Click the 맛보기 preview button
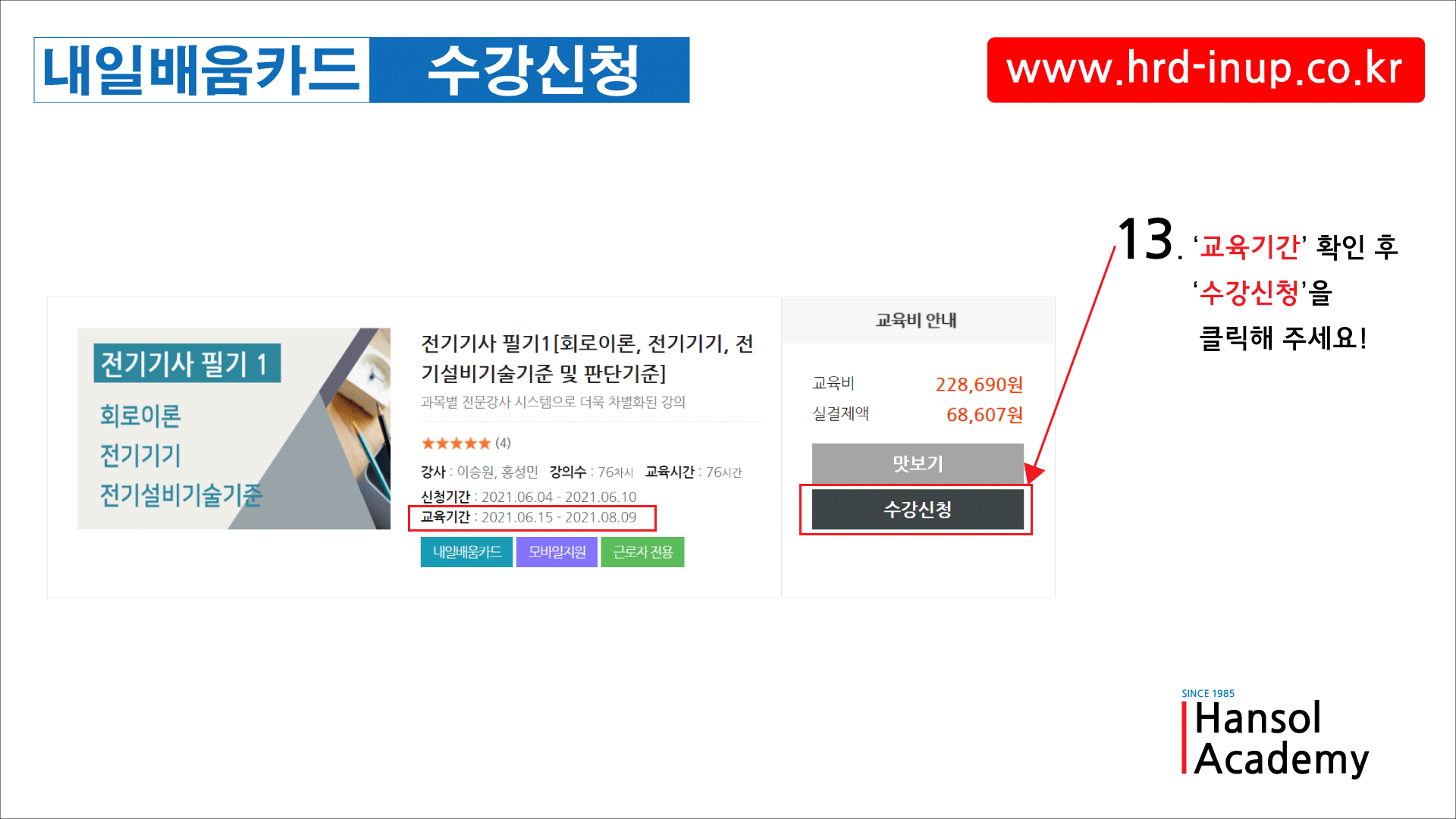 918,463
